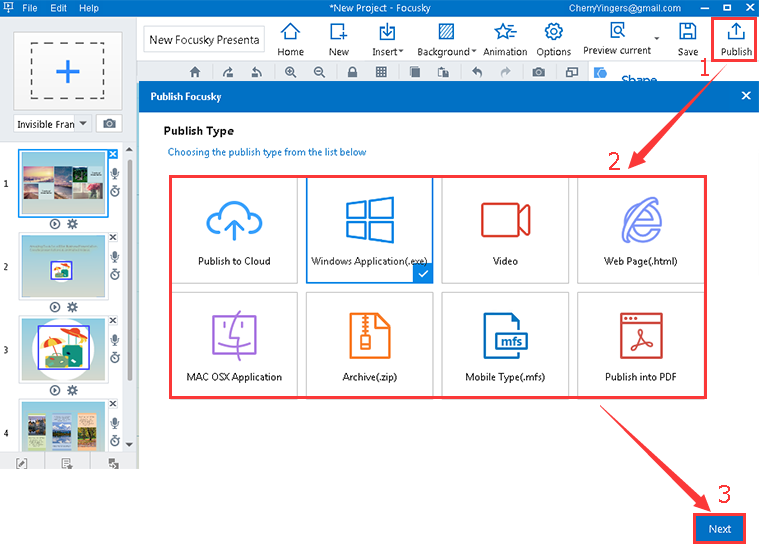Image resolution: width=759 pixels, height=545 pixels.
Task: Open the Help menu
Action: pos(89,8)
